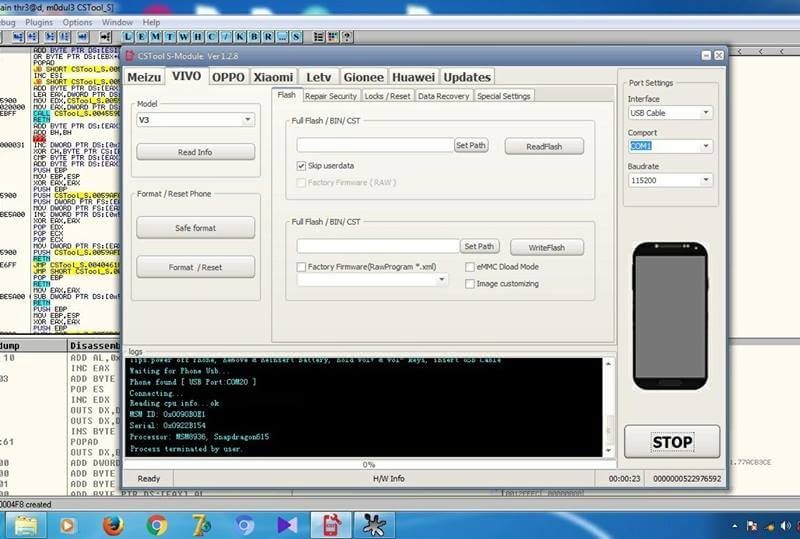Click the WriteFlash file path input field
This screenshot has height=539, width=800.
tap(378, 247)
